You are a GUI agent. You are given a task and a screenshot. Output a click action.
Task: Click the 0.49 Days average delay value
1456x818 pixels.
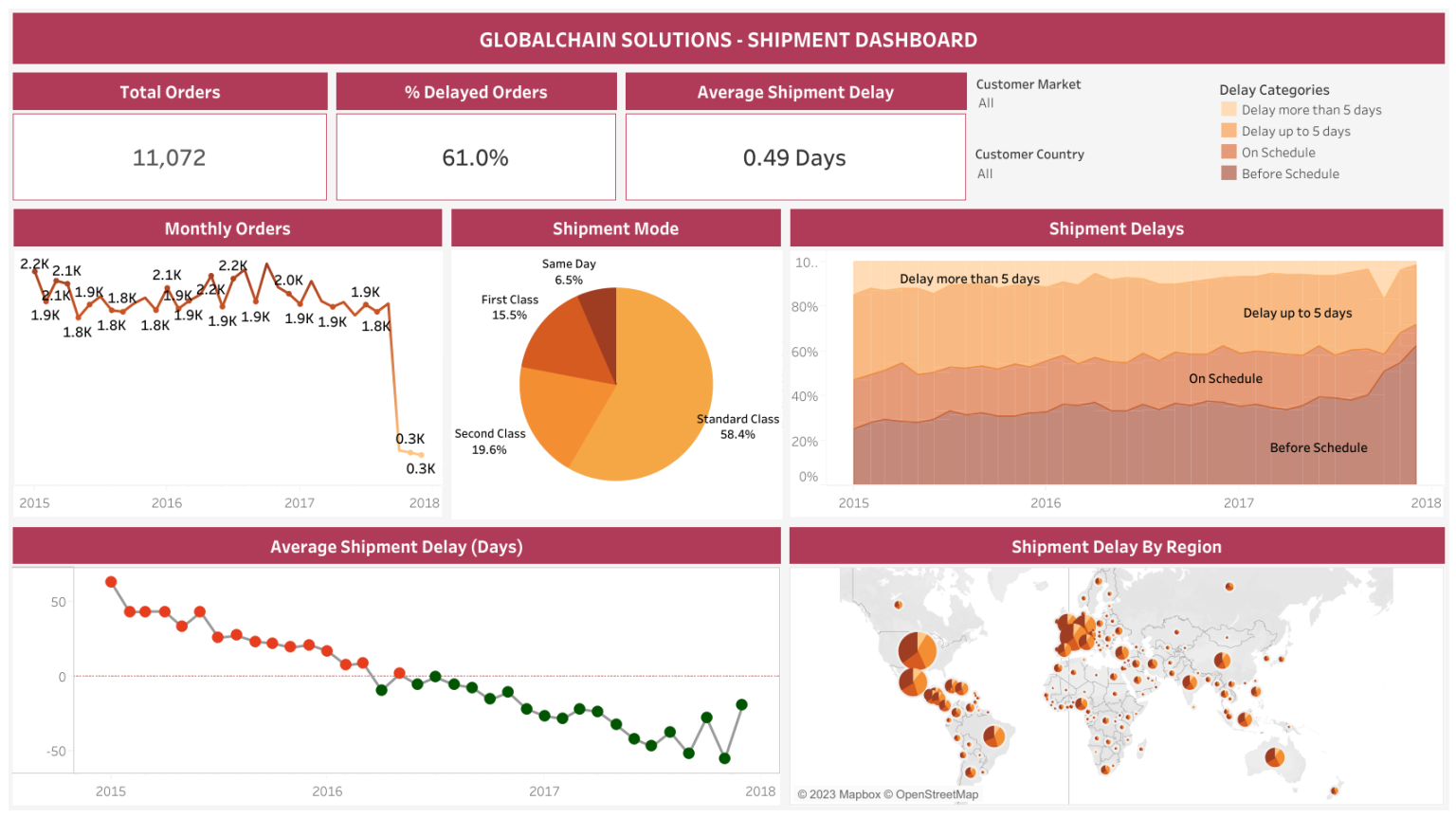click(794, 157)
